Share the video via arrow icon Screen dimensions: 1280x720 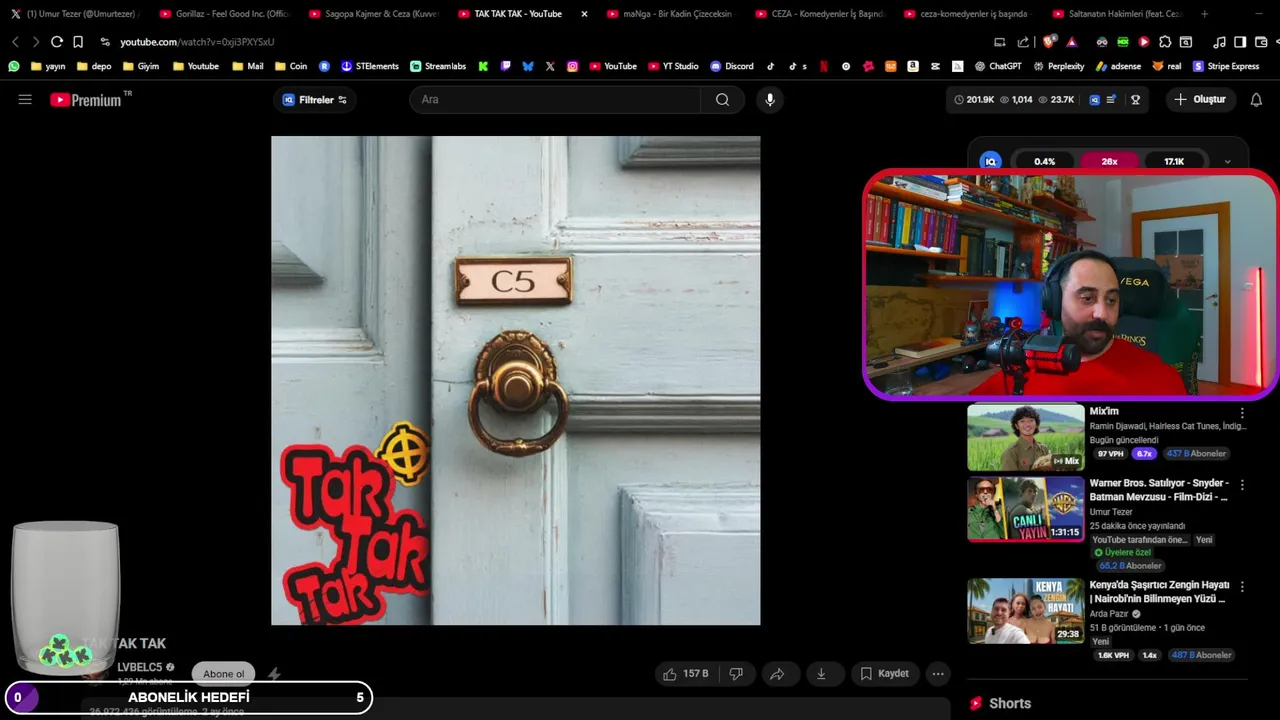[777, 674]
